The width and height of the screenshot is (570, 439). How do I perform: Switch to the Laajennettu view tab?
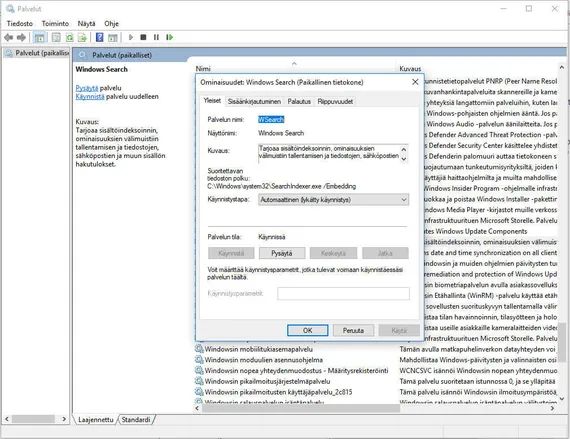96,420
